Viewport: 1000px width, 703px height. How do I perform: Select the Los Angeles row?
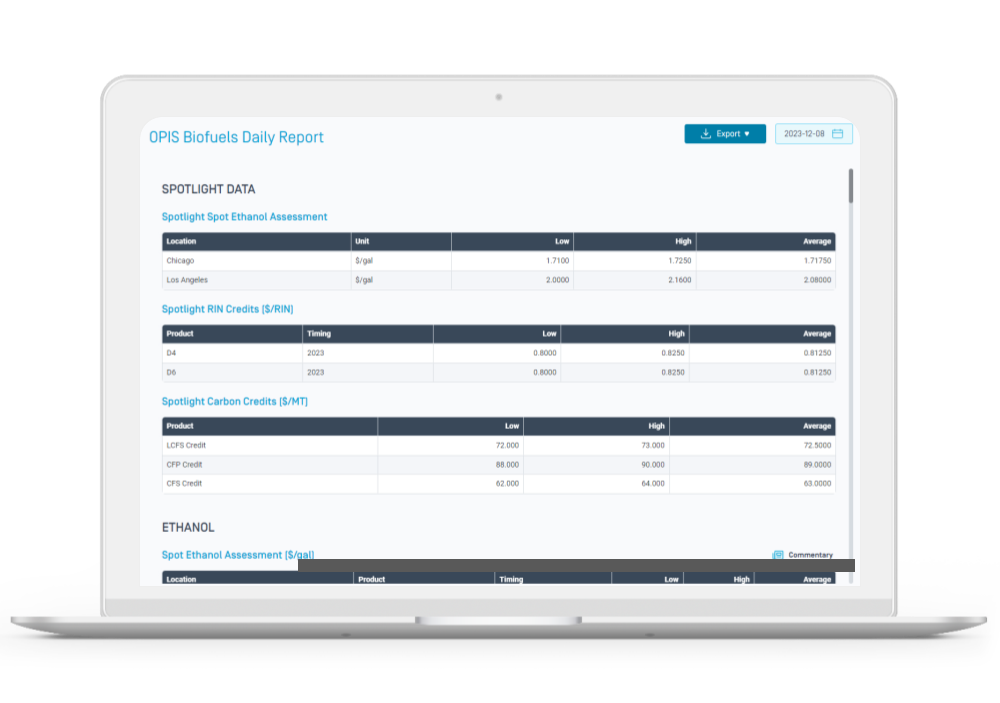click(x=187, y=280)
